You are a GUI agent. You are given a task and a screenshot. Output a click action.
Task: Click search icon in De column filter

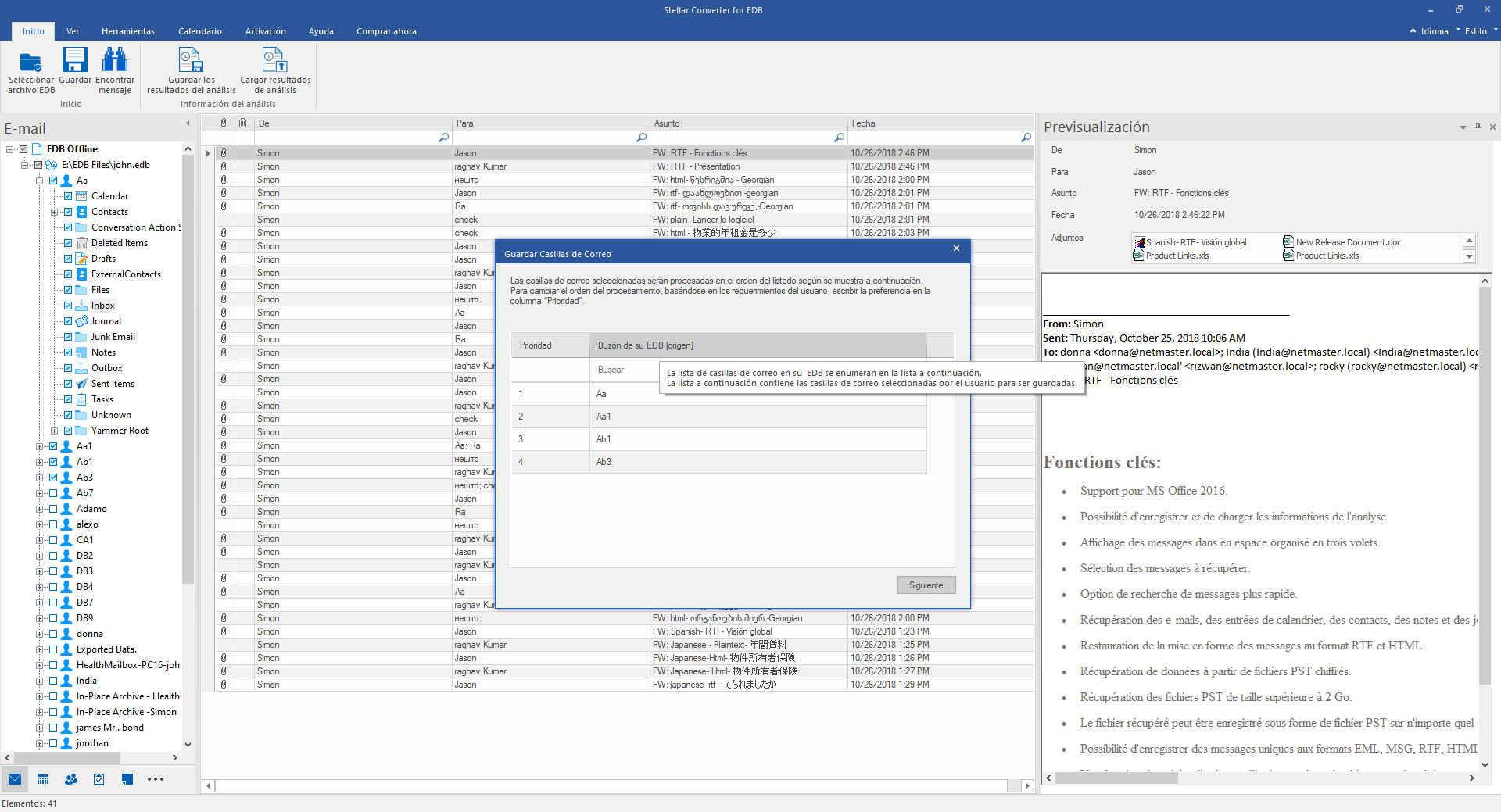tap(444, 138)
